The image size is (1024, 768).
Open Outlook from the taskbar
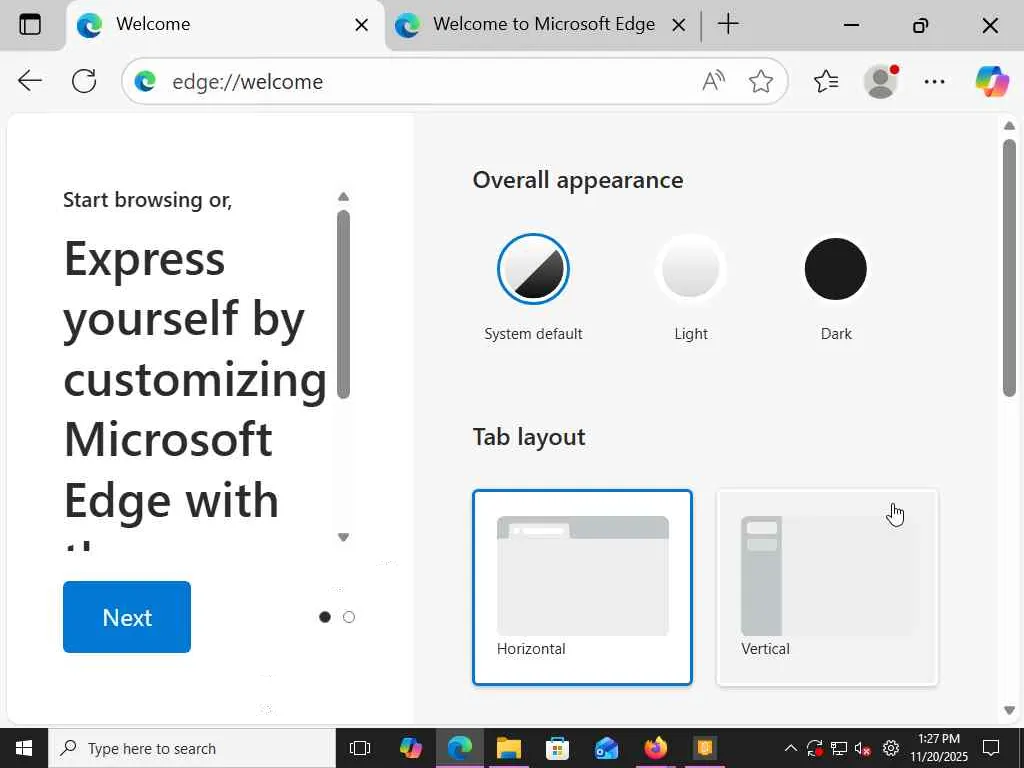[x=607, y=748]
